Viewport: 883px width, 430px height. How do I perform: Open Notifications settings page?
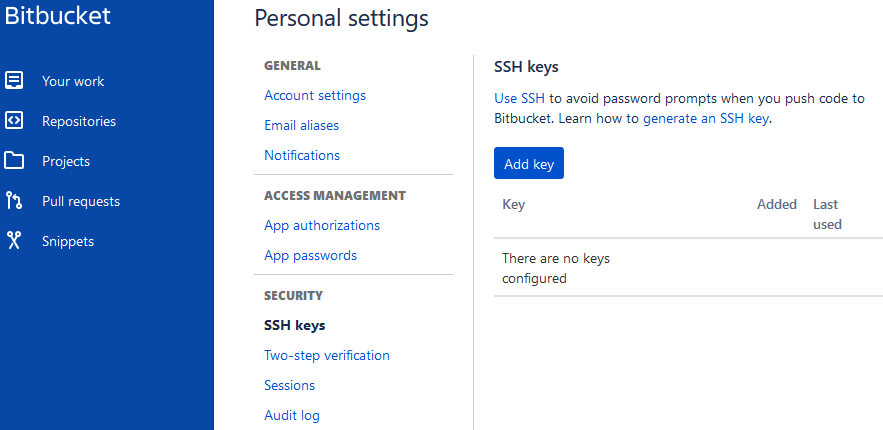click(x=302, y=155)
